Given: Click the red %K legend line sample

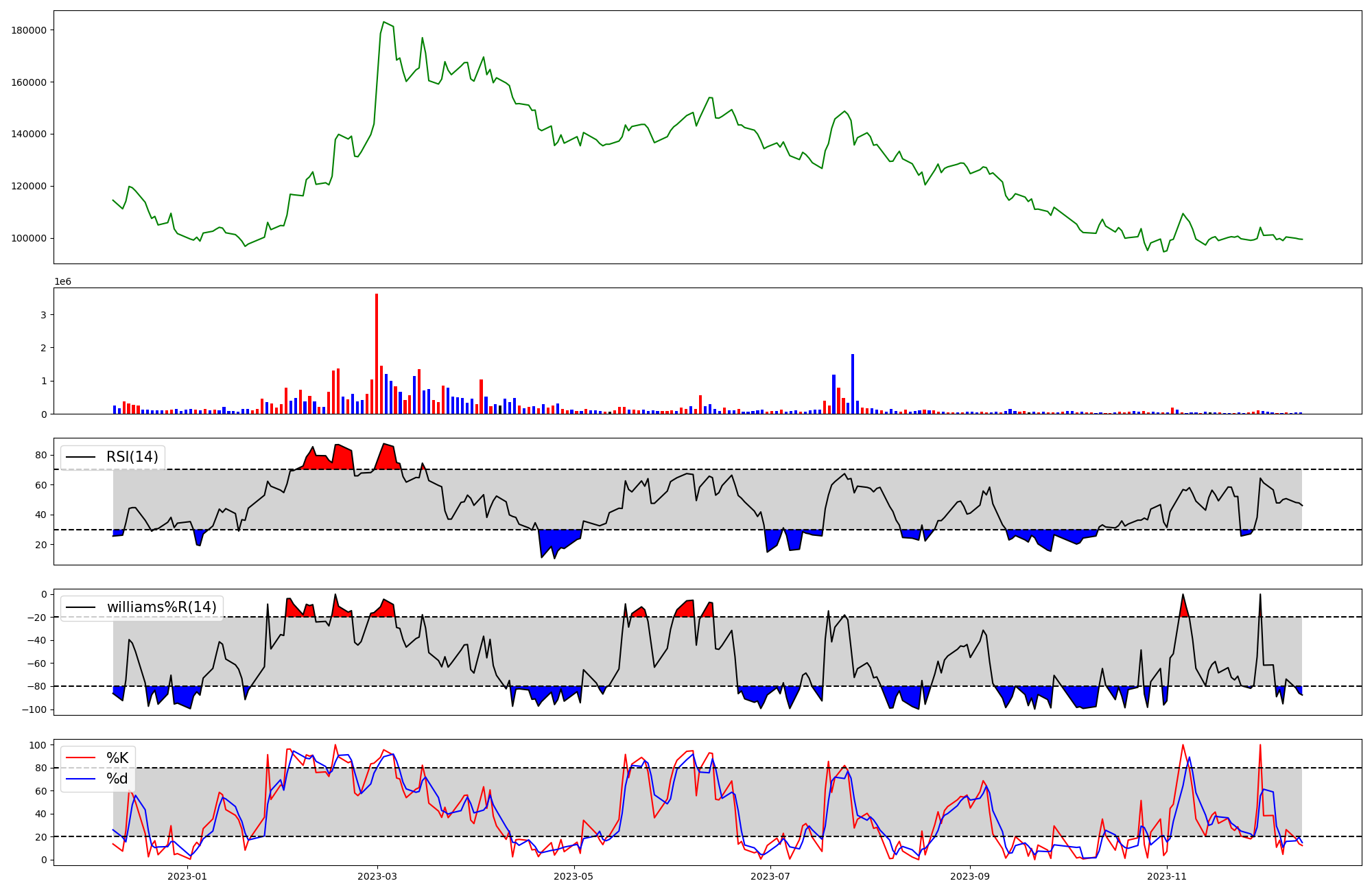Looking at the screenshot, I should (x=80, y=758).
